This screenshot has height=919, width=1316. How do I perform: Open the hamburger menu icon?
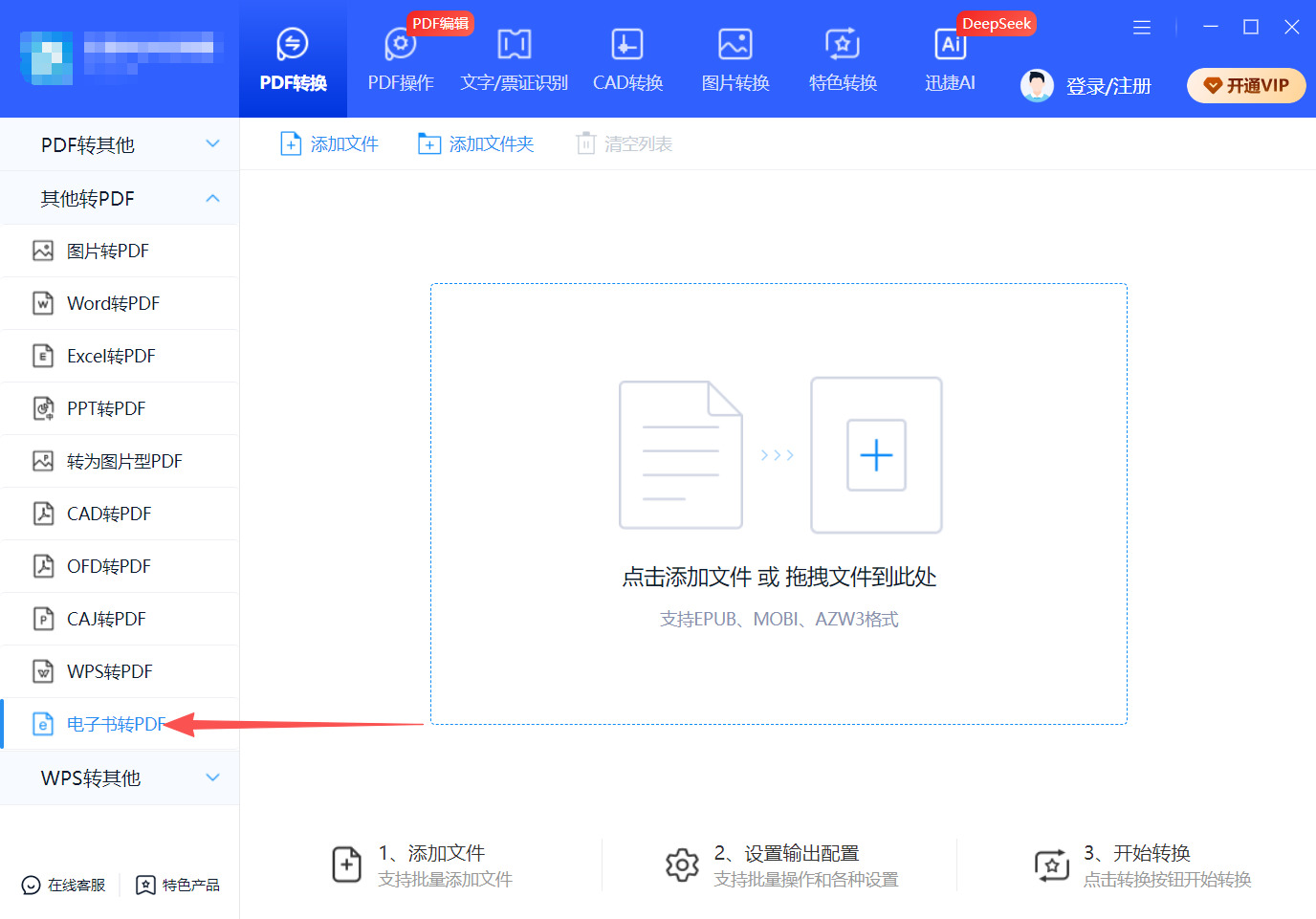click(1142, 28)
